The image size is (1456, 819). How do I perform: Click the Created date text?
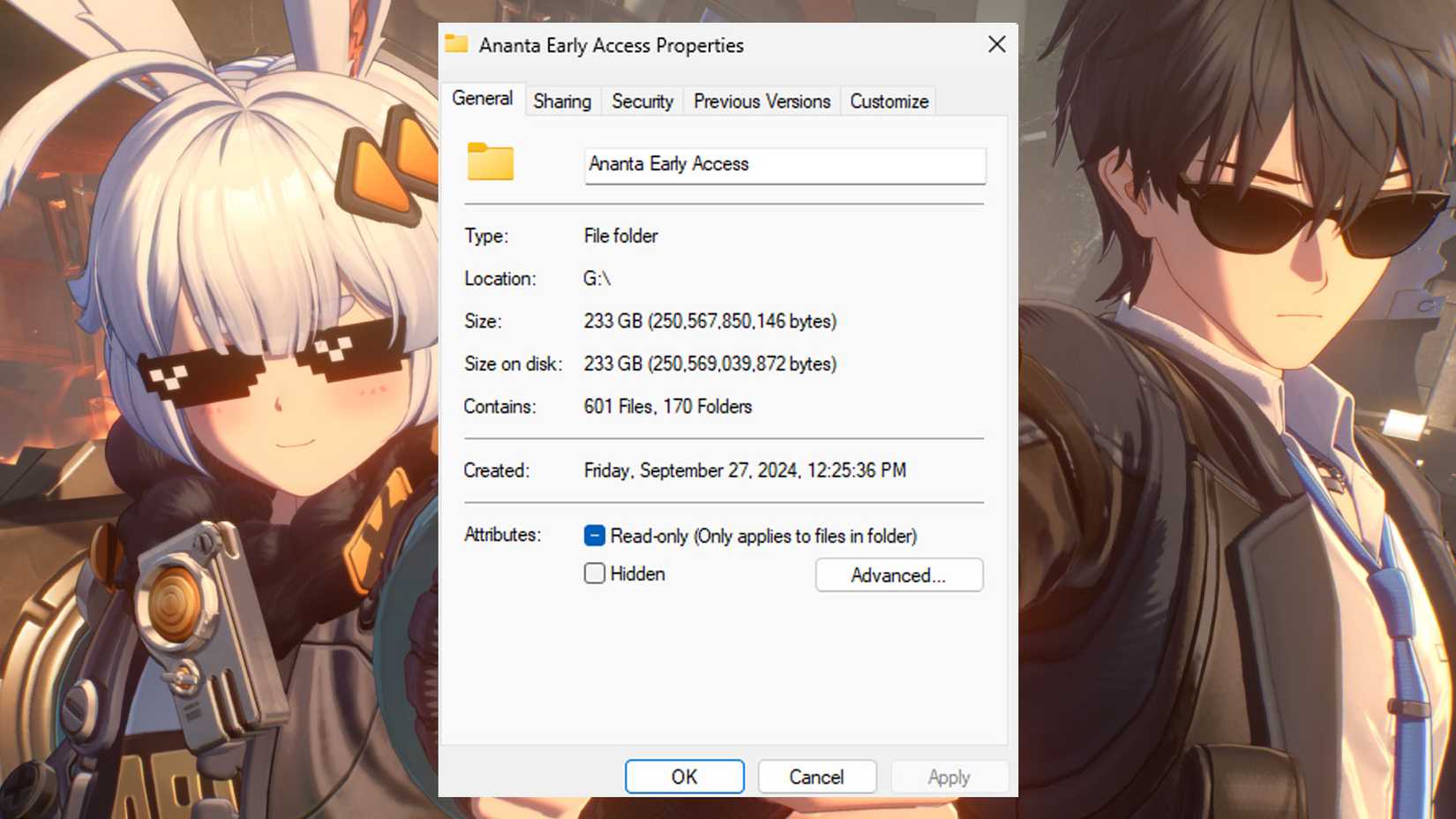point(745,470)
